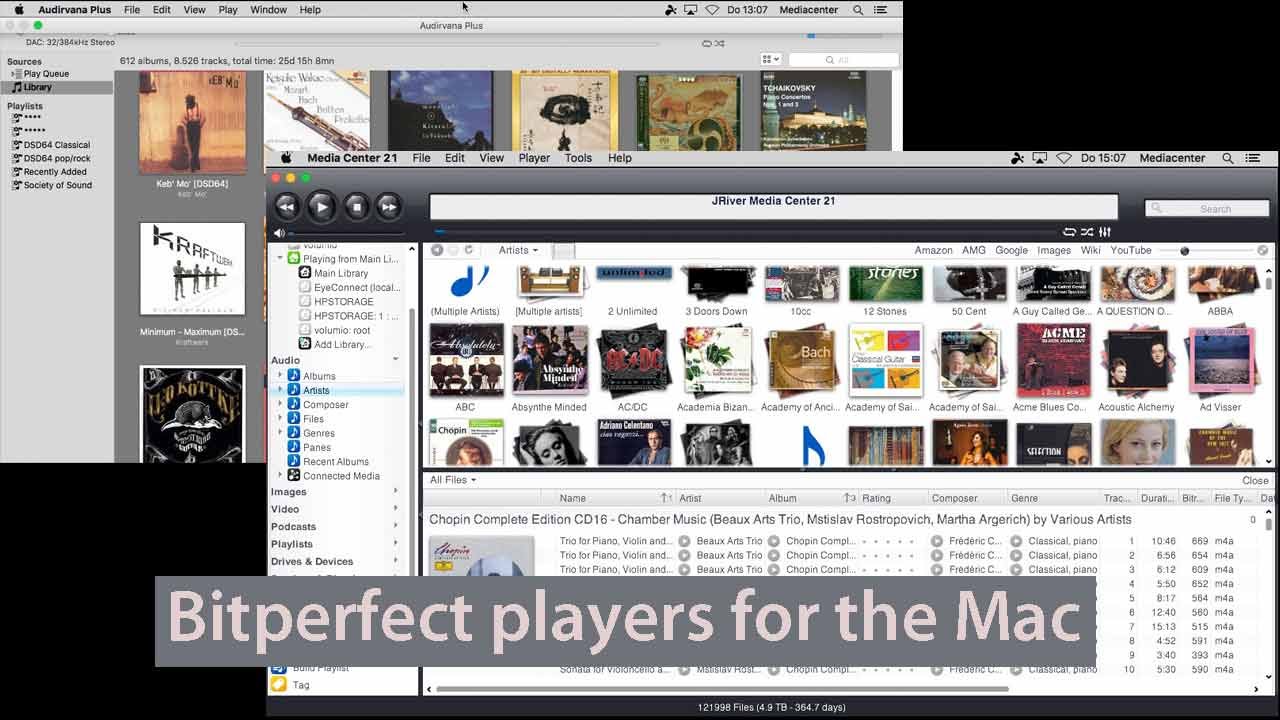Open Audirvana Plus Play menu
This screenshot has height=720, width=1280.
[228, 10]
